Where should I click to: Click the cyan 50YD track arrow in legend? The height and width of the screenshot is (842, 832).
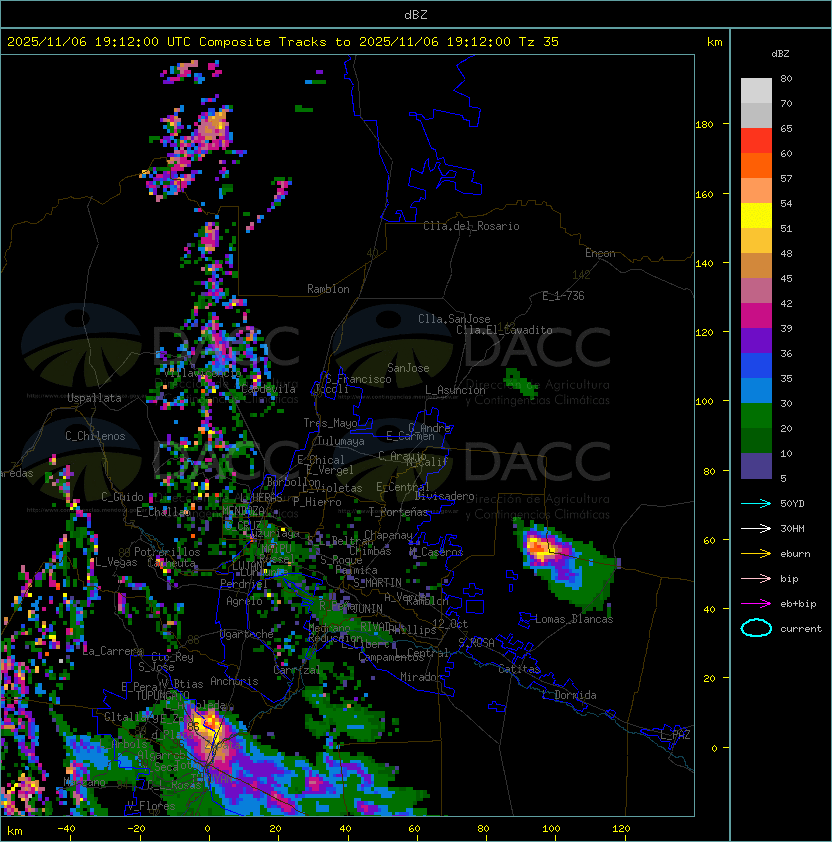[x=756, y=504]
